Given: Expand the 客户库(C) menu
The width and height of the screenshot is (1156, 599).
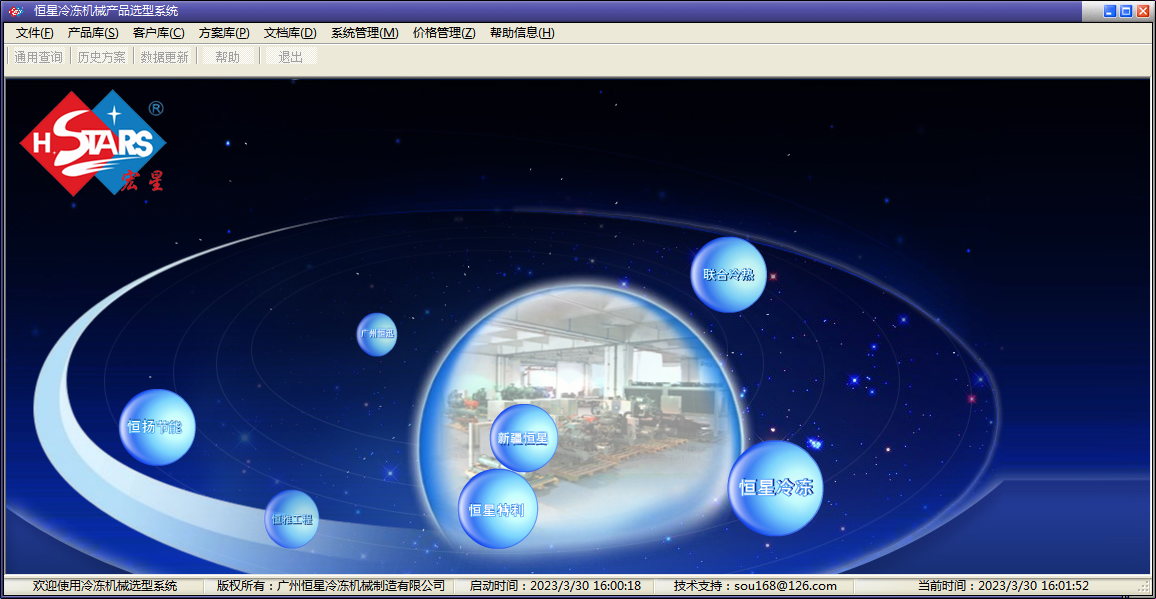Looking at the screenshot, I should point(158,33).
